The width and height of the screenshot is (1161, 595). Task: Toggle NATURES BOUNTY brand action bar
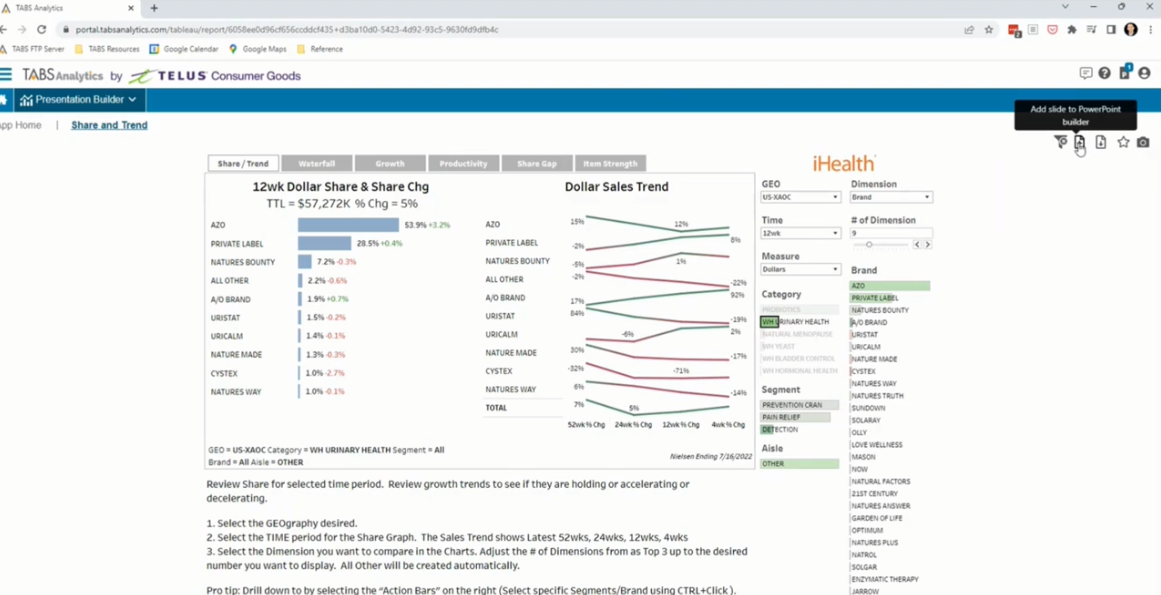click(880, 310)
